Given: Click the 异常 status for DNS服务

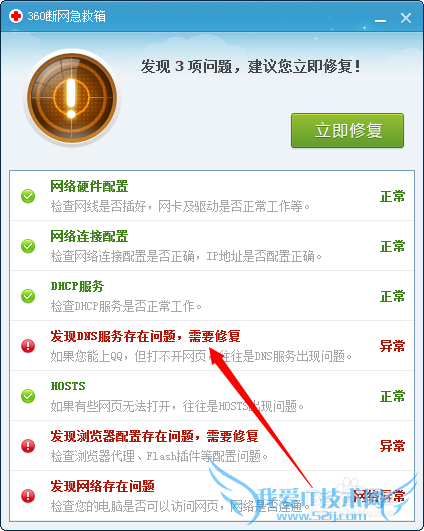Looking at the screenshot, I should click(x=393, y=346).
